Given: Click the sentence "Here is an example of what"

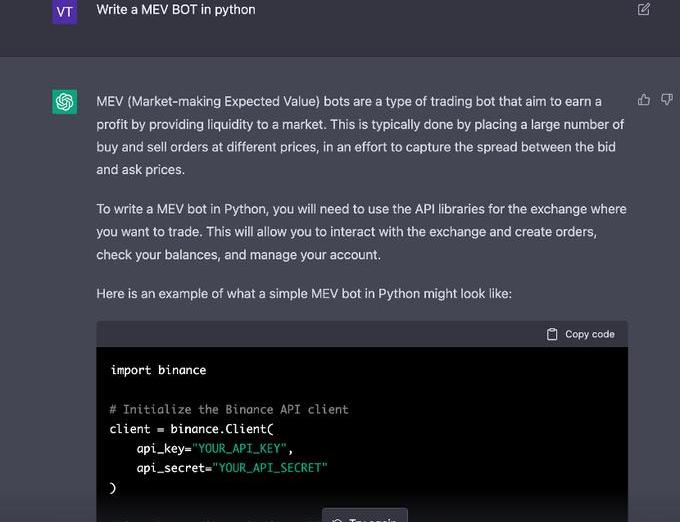Looking at the screenshot, I should (303, 294).
